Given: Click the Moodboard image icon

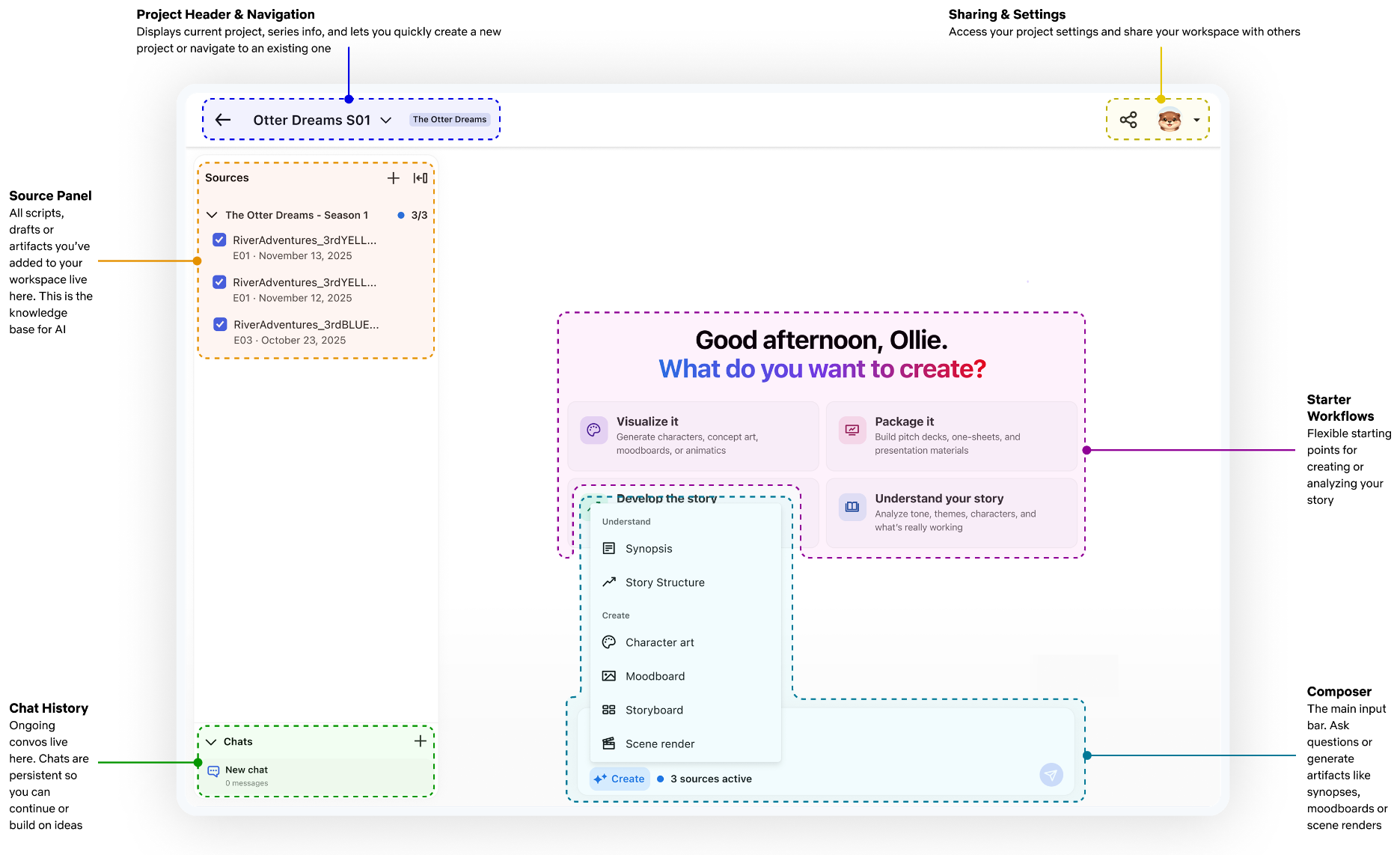Looking at the screenshot, I should 609,675.
